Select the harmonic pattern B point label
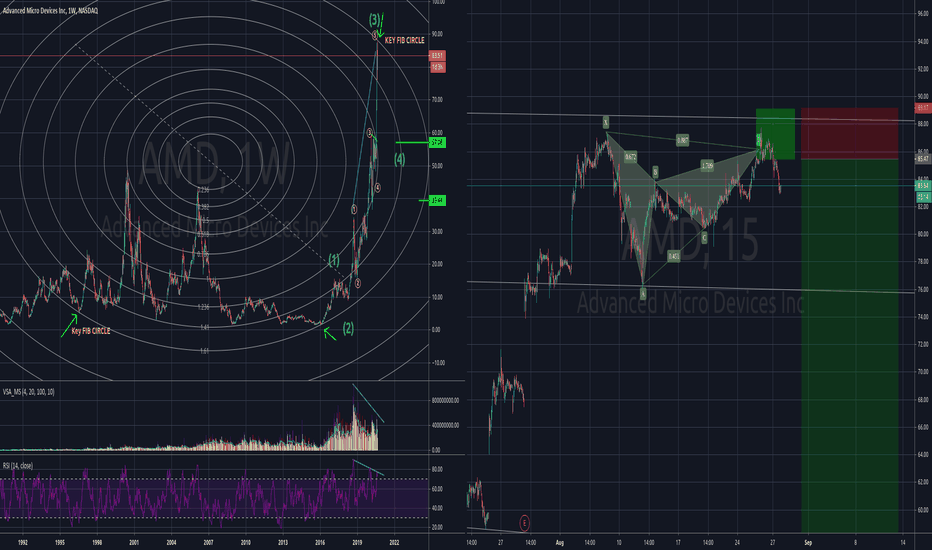The width and height of the screenshot is (932, 550). [x=656, y=172]
